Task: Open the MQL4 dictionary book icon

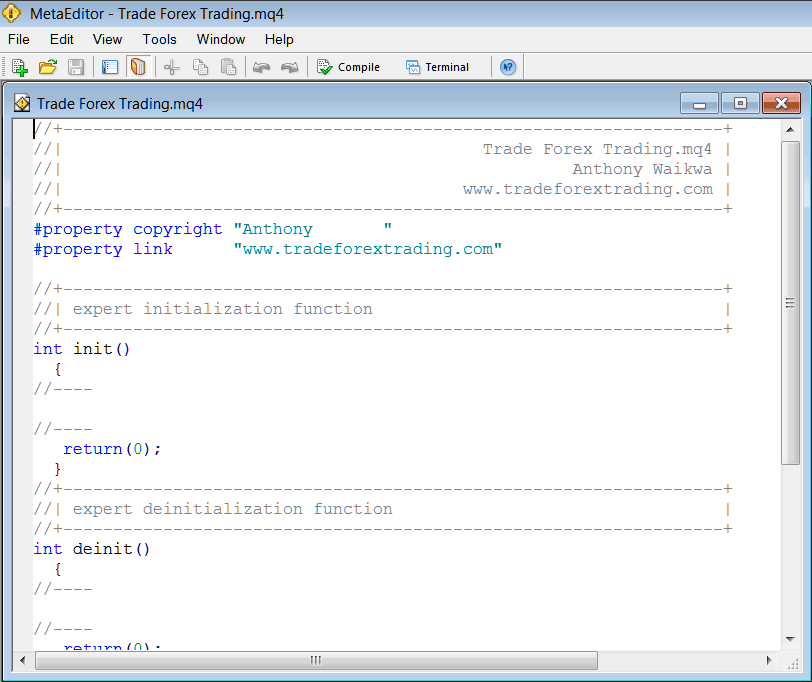Action: click(137, 66)
